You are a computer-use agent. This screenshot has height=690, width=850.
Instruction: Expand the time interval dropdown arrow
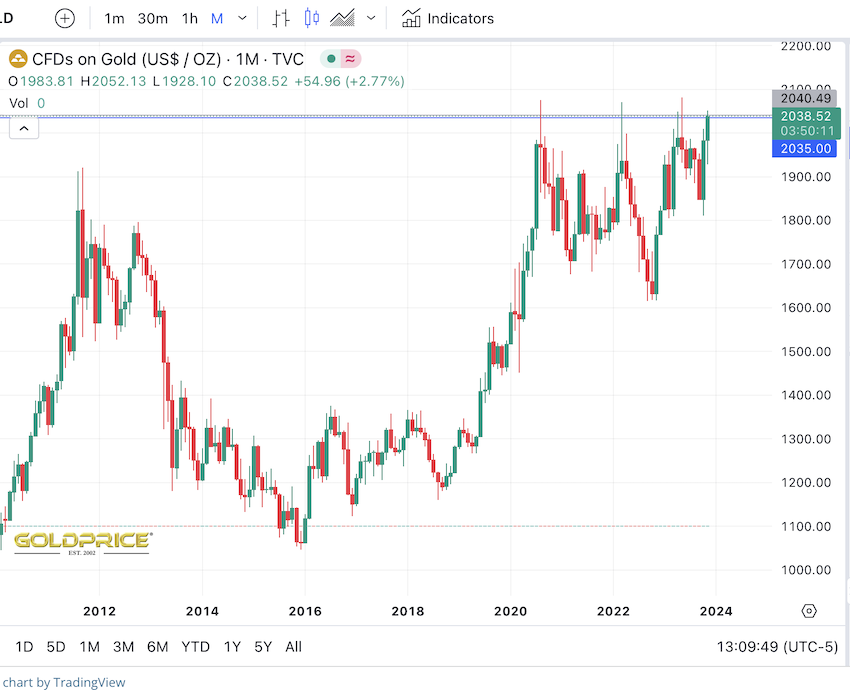coord(244,18)
